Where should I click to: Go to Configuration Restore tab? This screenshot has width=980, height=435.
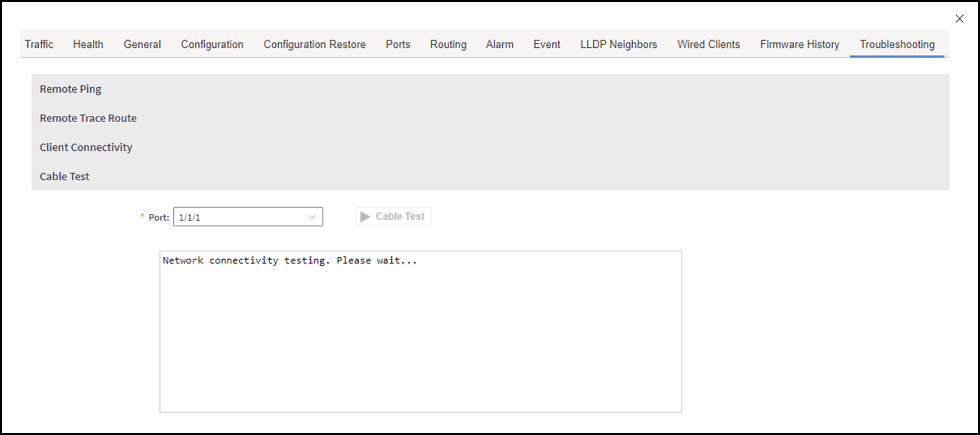(314, 44)
